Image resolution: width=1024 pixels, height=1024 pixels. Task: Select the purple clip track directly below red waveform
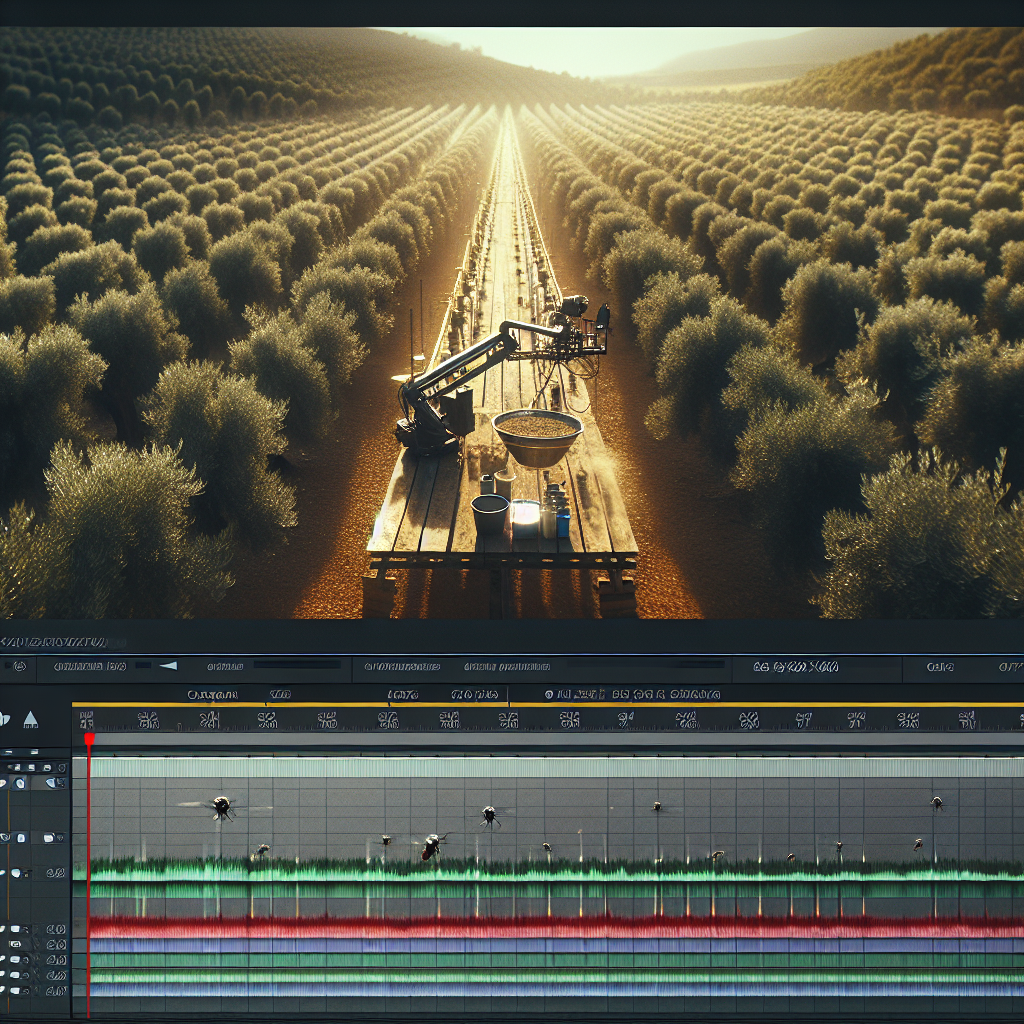pos(556,945)
